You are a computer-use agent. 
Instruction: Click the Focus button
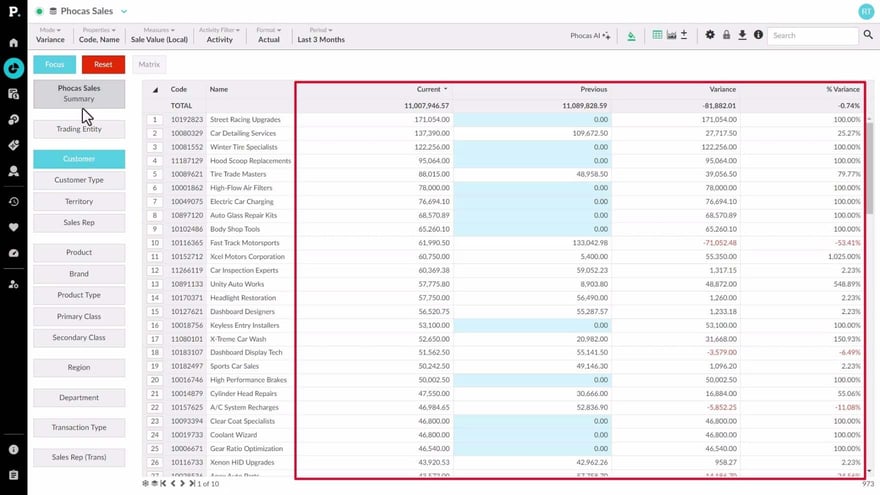click(54, 64)
